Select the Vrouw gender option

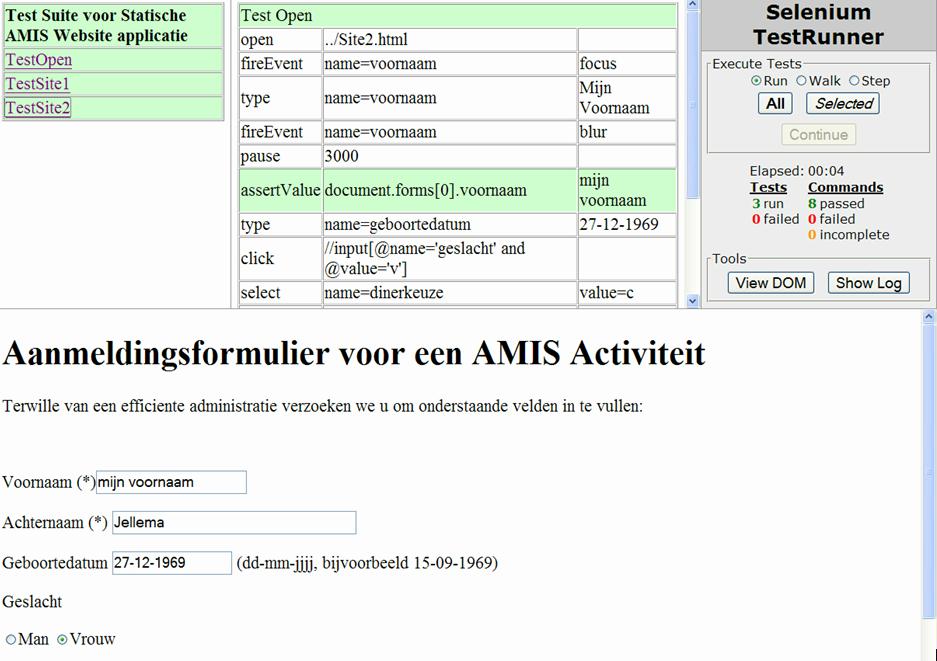(62, 640)
